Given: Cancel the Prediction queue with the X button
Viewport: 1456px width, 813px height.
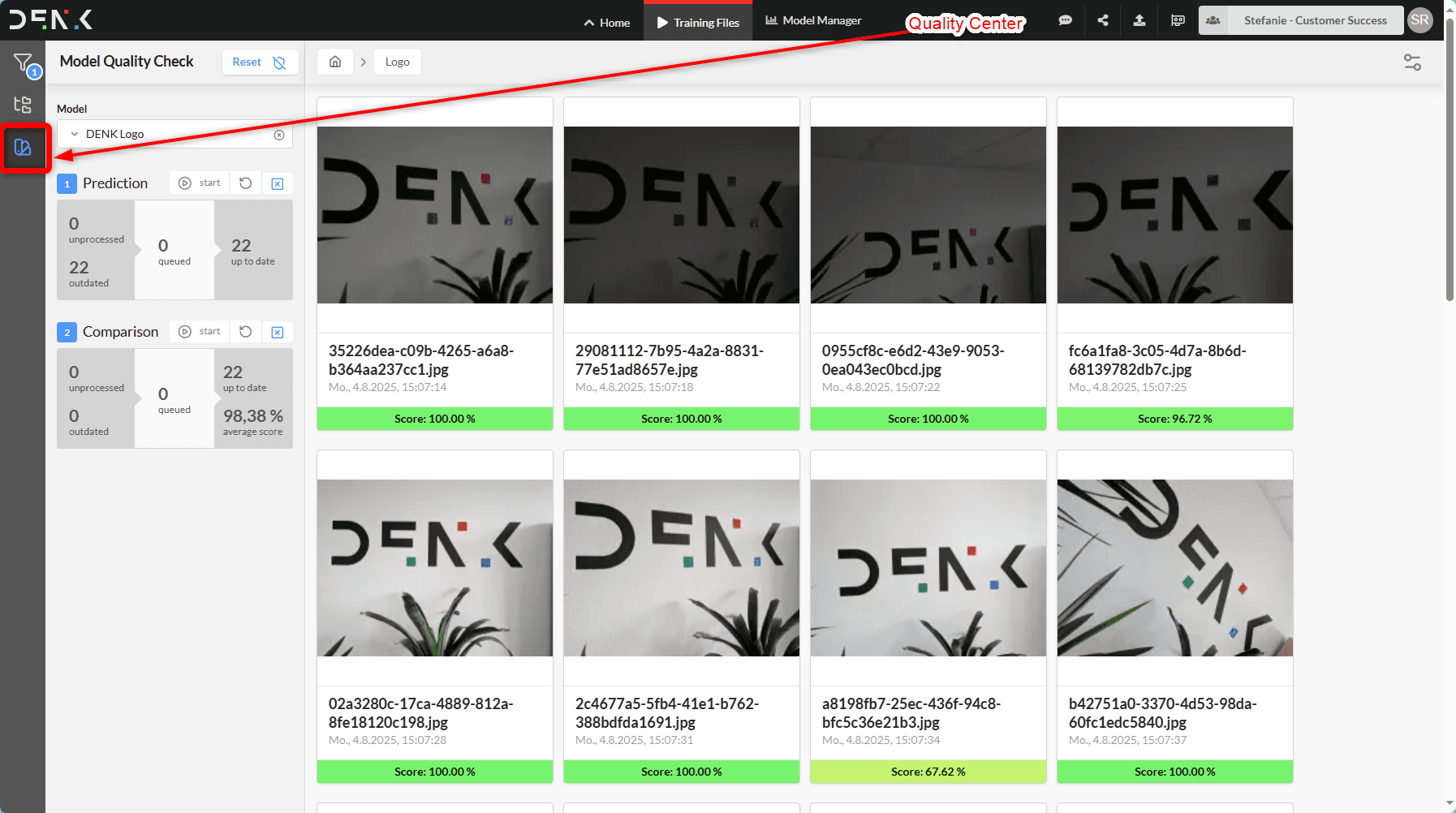Looking at the screenshot, I should tap(278, 183).
